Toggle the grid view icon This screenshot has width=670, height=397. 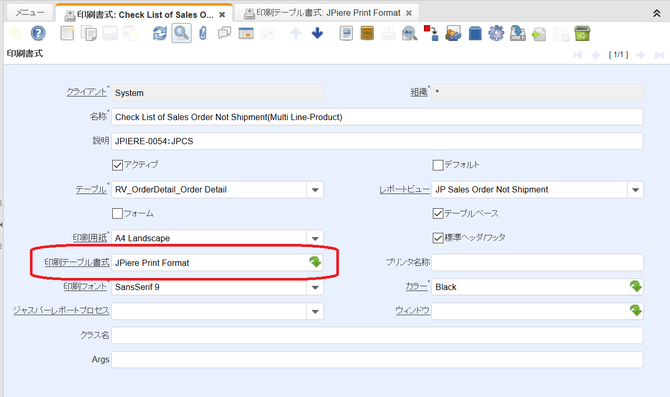[246, 33]
